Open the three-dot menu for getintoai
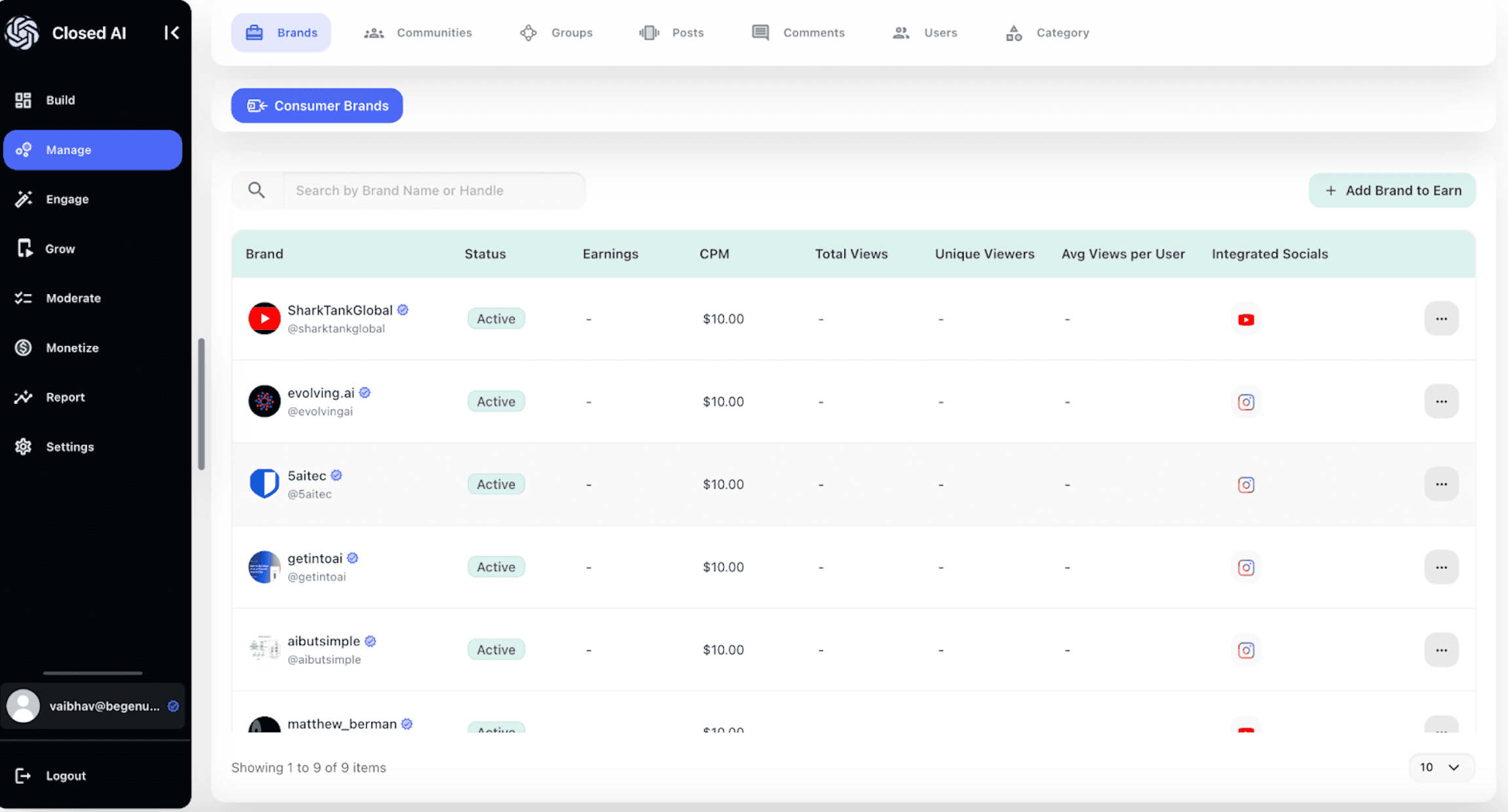Viewport: 1508px width, 812px height. point(1441,567)
